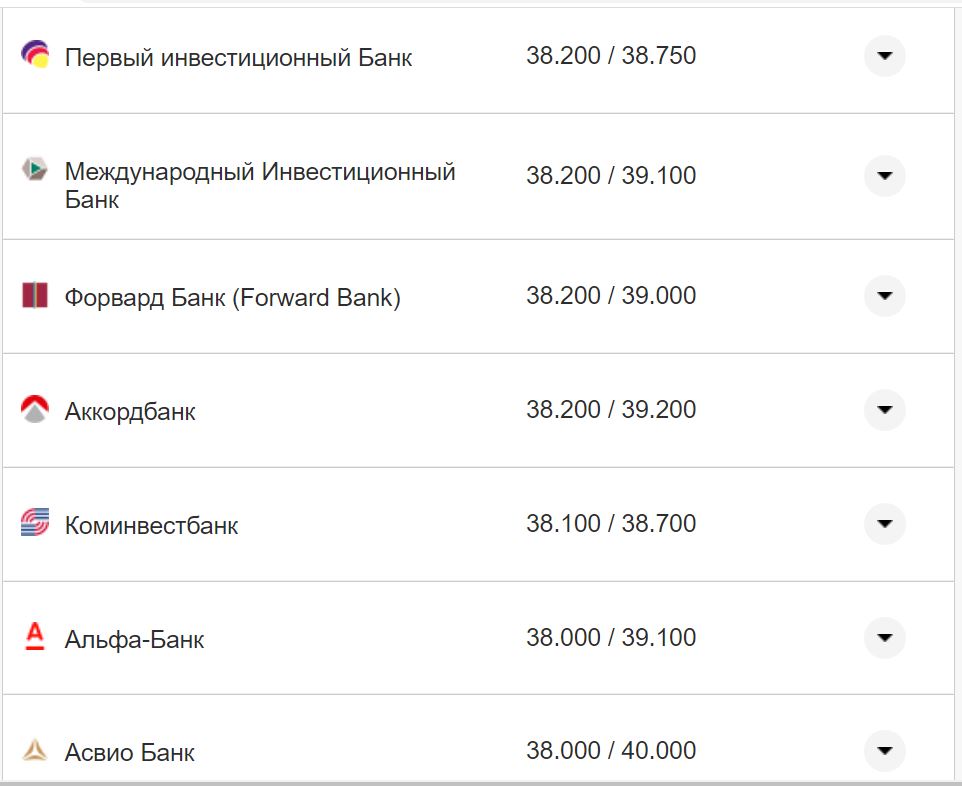Screen dimensions: 962x786
Task: Expand the Первый инвестиционный Банк rate details
Action: [x=884, y=57]
